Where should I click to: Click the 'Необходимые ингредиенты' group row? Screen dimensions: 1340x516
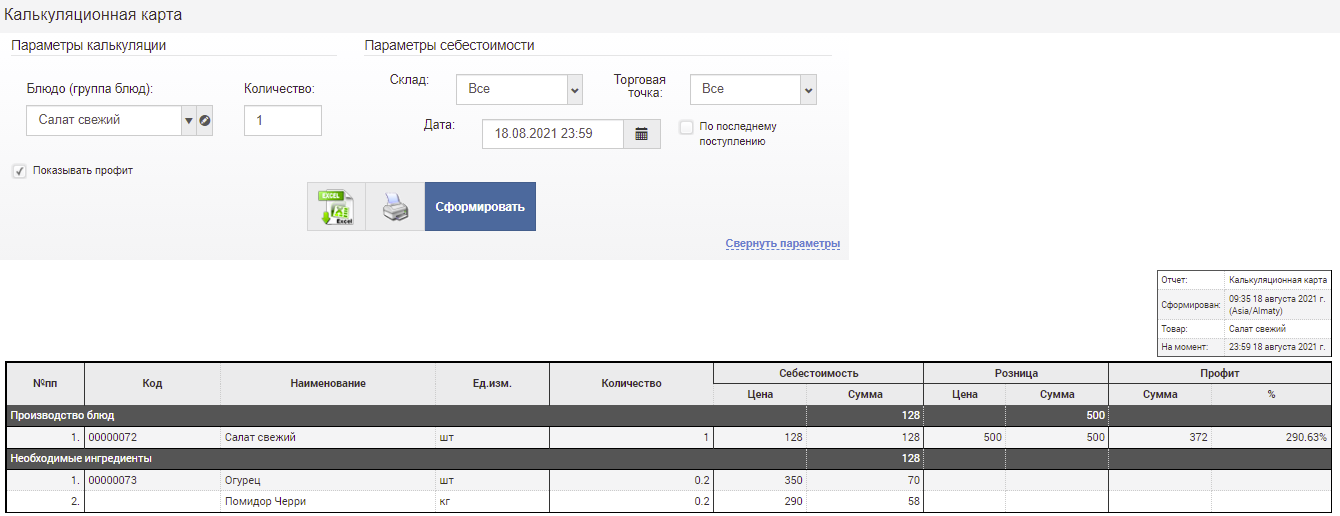tap(80, 459)
